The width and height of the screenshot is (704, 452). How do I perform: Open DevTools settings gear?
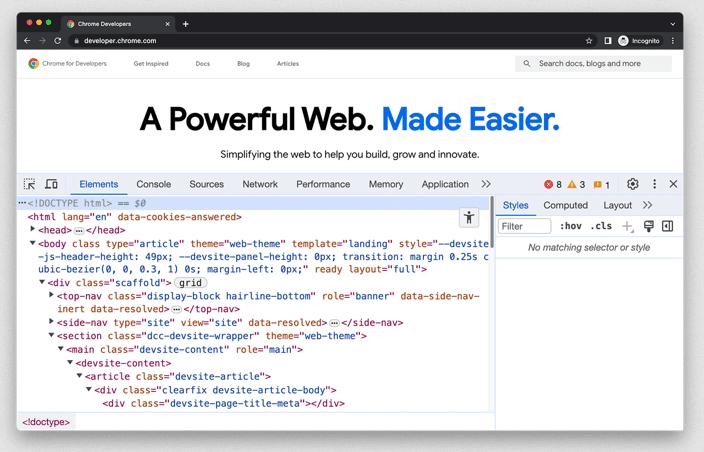(632, 184)
